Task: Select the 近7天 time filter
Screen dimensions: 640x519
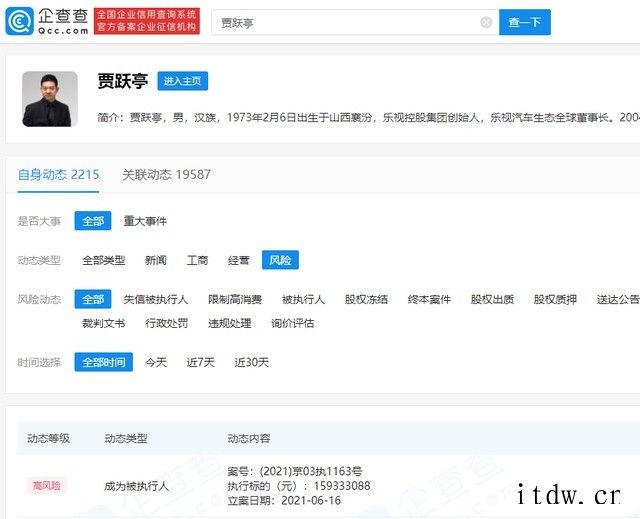Action: pos(200,362)
